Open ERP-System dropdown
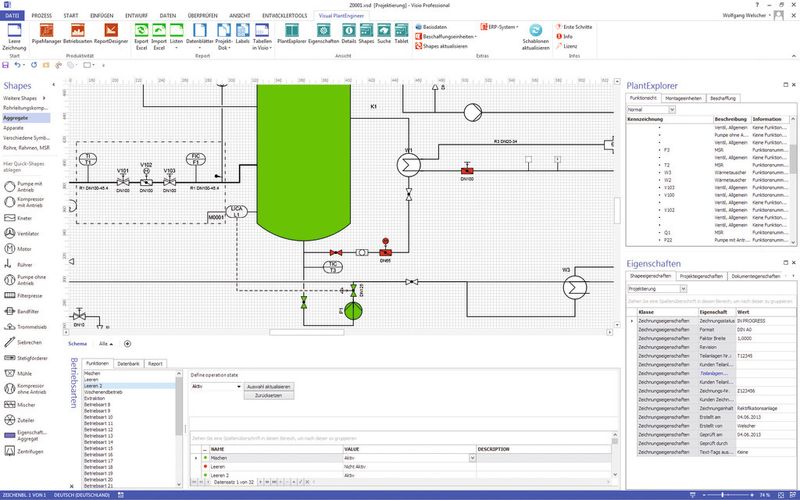The width and height of the screenshot is (800, 500). 499,27
